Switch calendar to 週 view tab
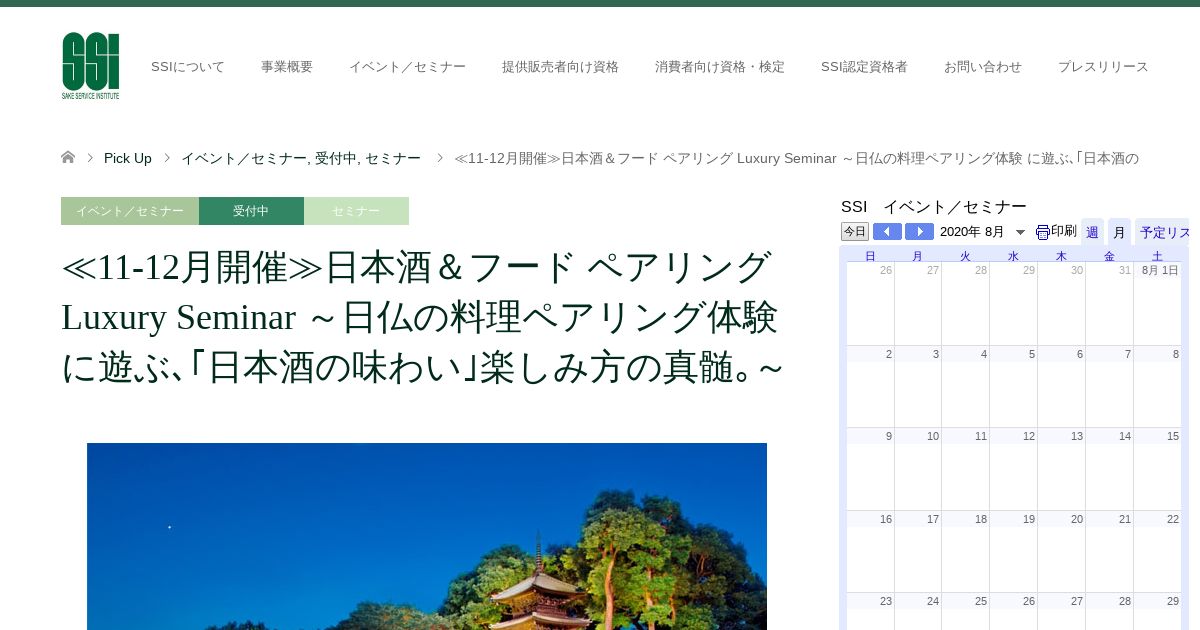The height and width of the screenshot is (630, 1200). coord(1092,232)
